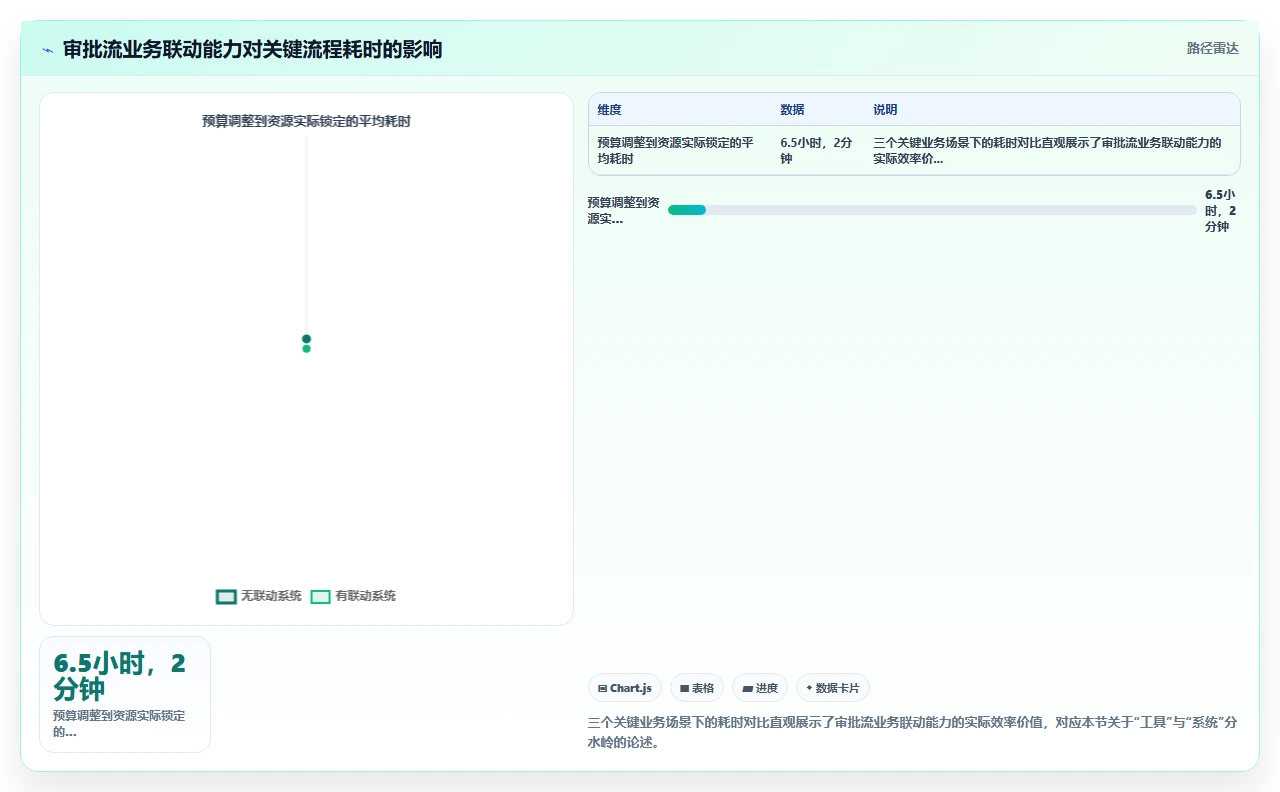Click the dark green data point in the chart
Image resolution: width=1280 pixels, height=792 pixels.
[306, 339]
